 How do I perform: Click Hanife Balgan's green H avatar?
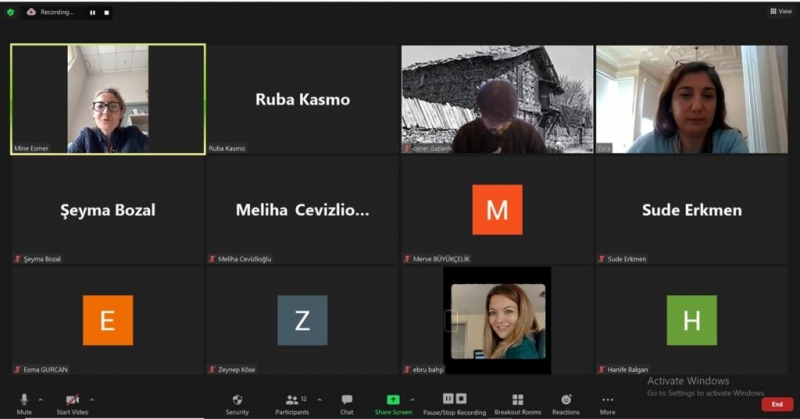(x=692, y=321)
